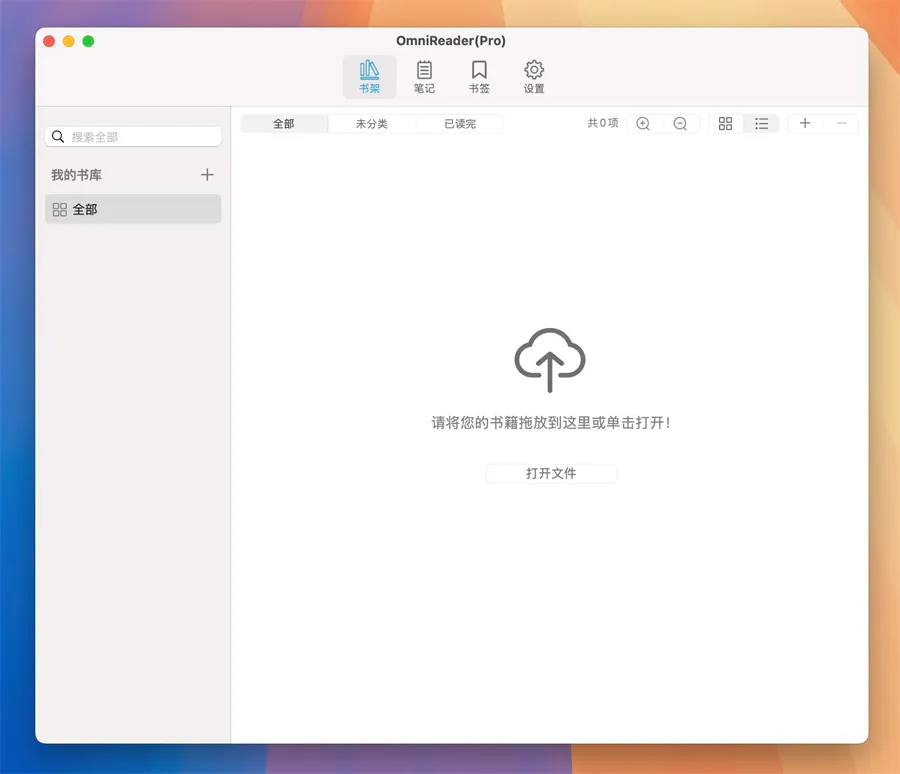
Task: Switch to grid view layout
Action: [x=726, y=124]
